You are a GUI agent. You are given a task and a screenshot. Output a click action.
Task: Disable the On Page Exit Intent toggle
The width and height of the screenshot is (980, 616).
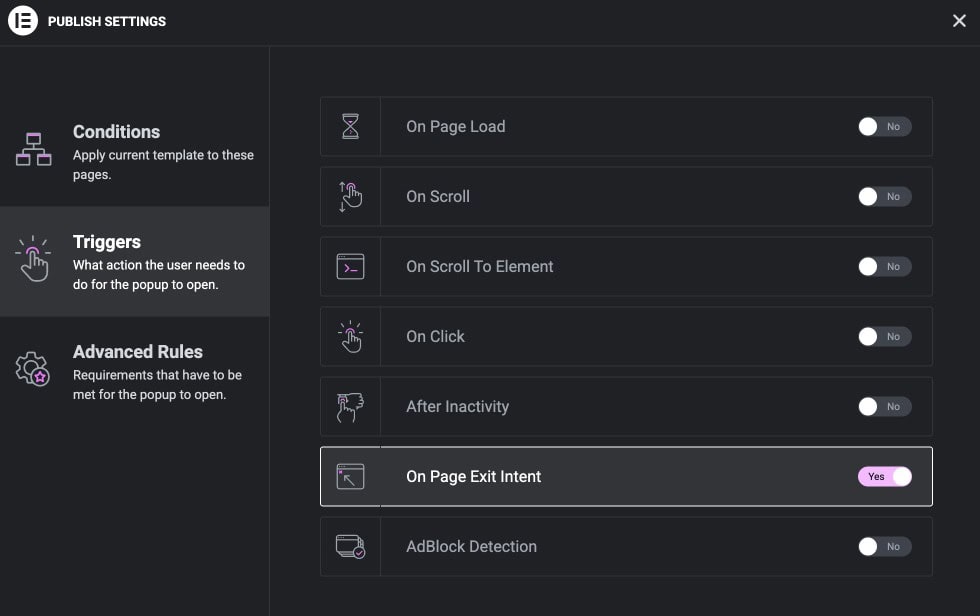pos(884,476)
